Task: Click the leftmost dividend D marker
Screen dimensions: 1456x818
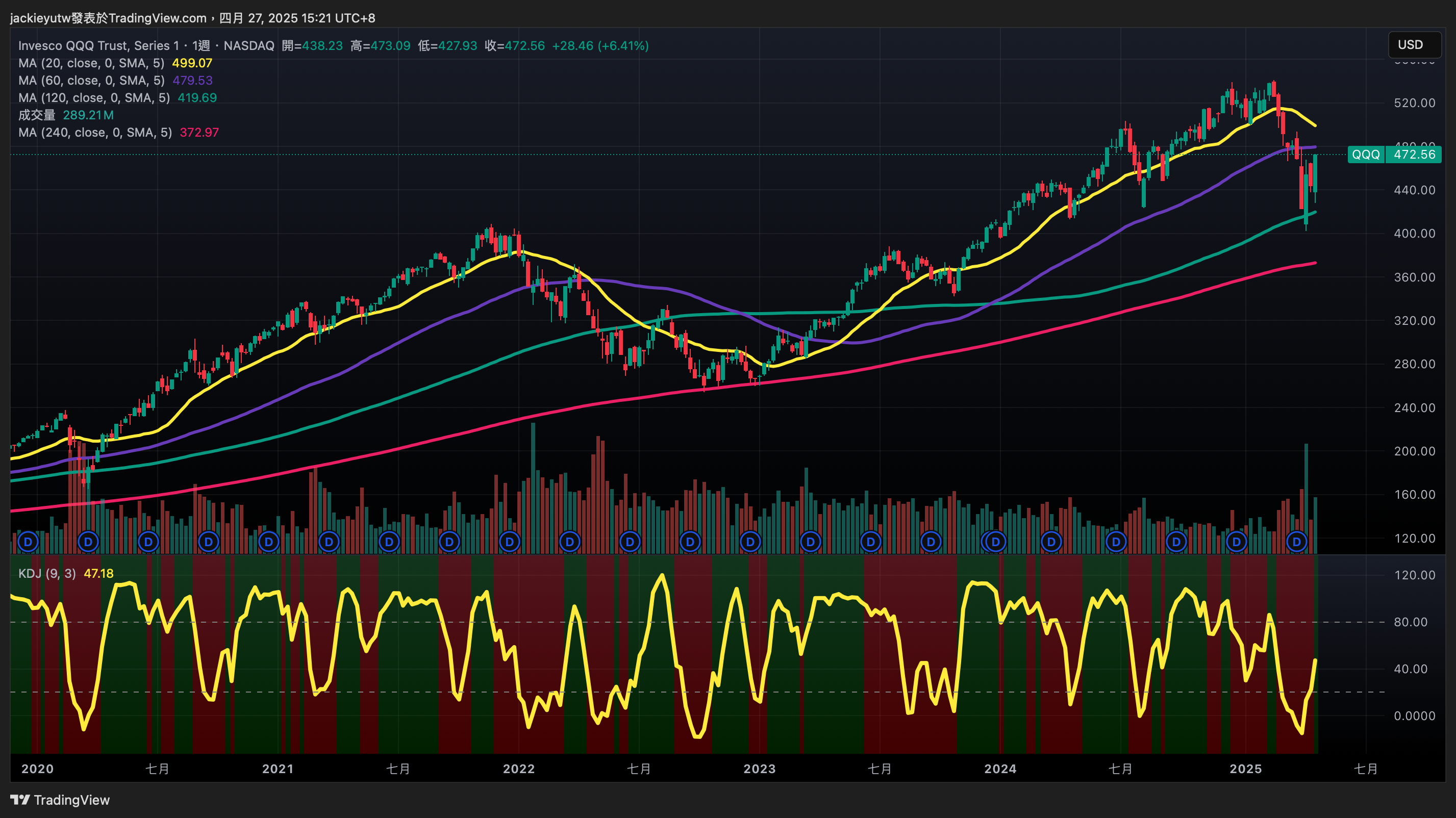Action: pyautogui.click(x=28, y=542)
